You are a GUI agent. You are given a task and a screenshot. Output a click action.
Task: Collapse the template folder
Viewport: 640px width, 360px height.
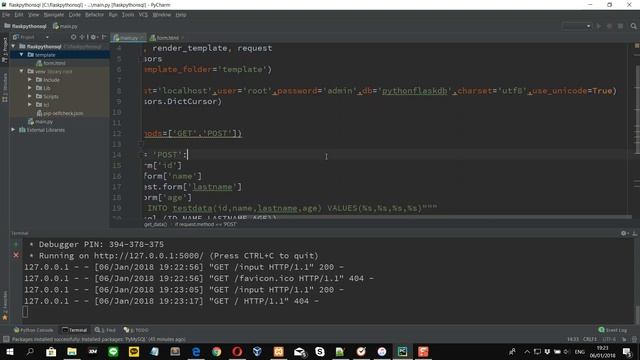coord(22,55)
